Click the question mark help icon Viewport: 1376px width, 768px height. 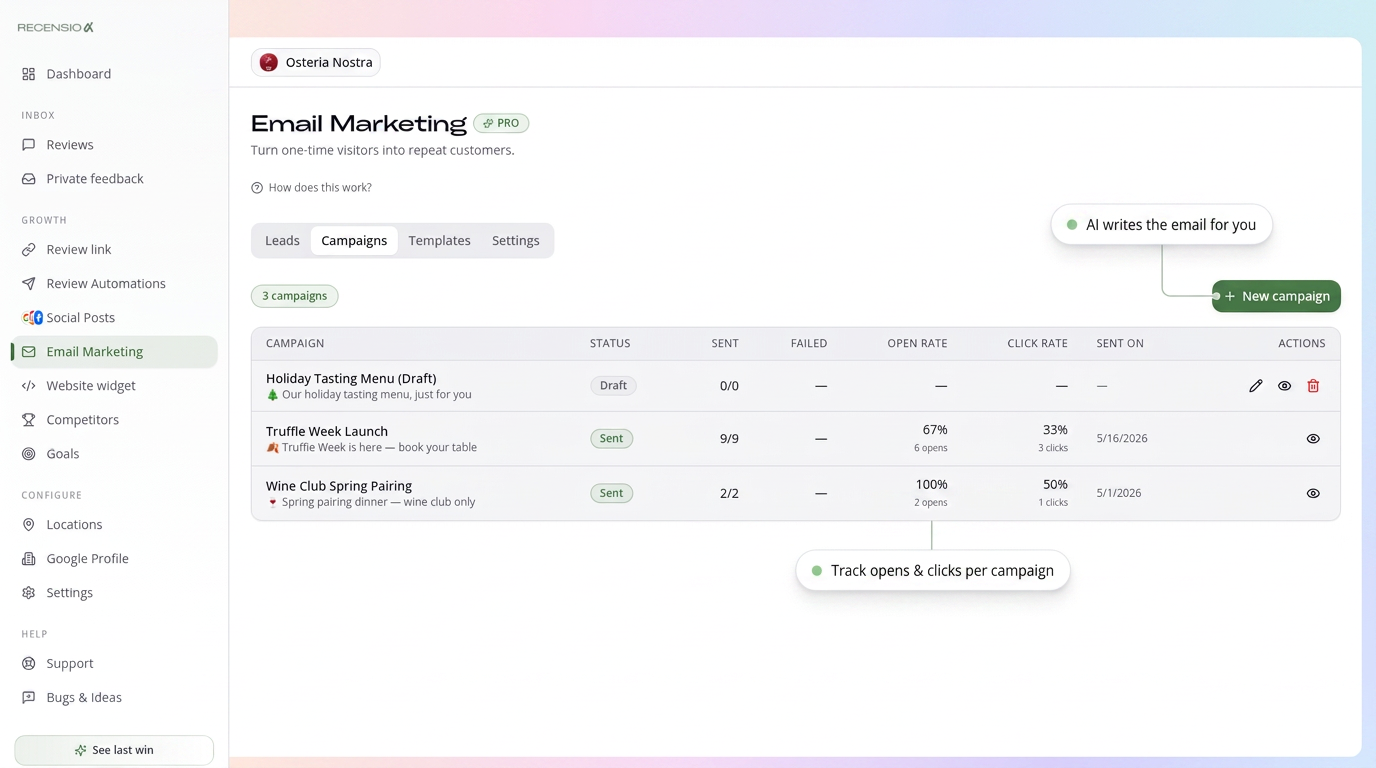(x=257, y=188)
